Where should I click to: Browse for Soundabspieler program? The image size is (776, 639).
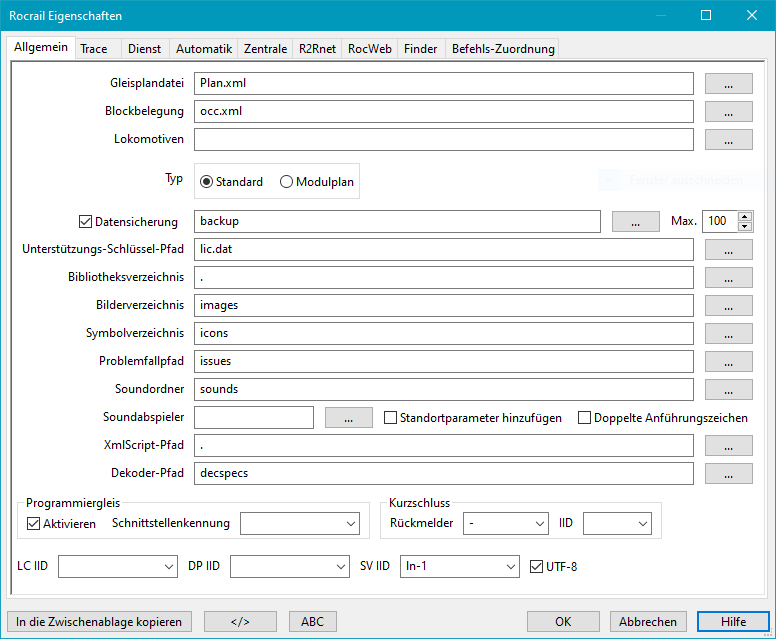[348, 418]
